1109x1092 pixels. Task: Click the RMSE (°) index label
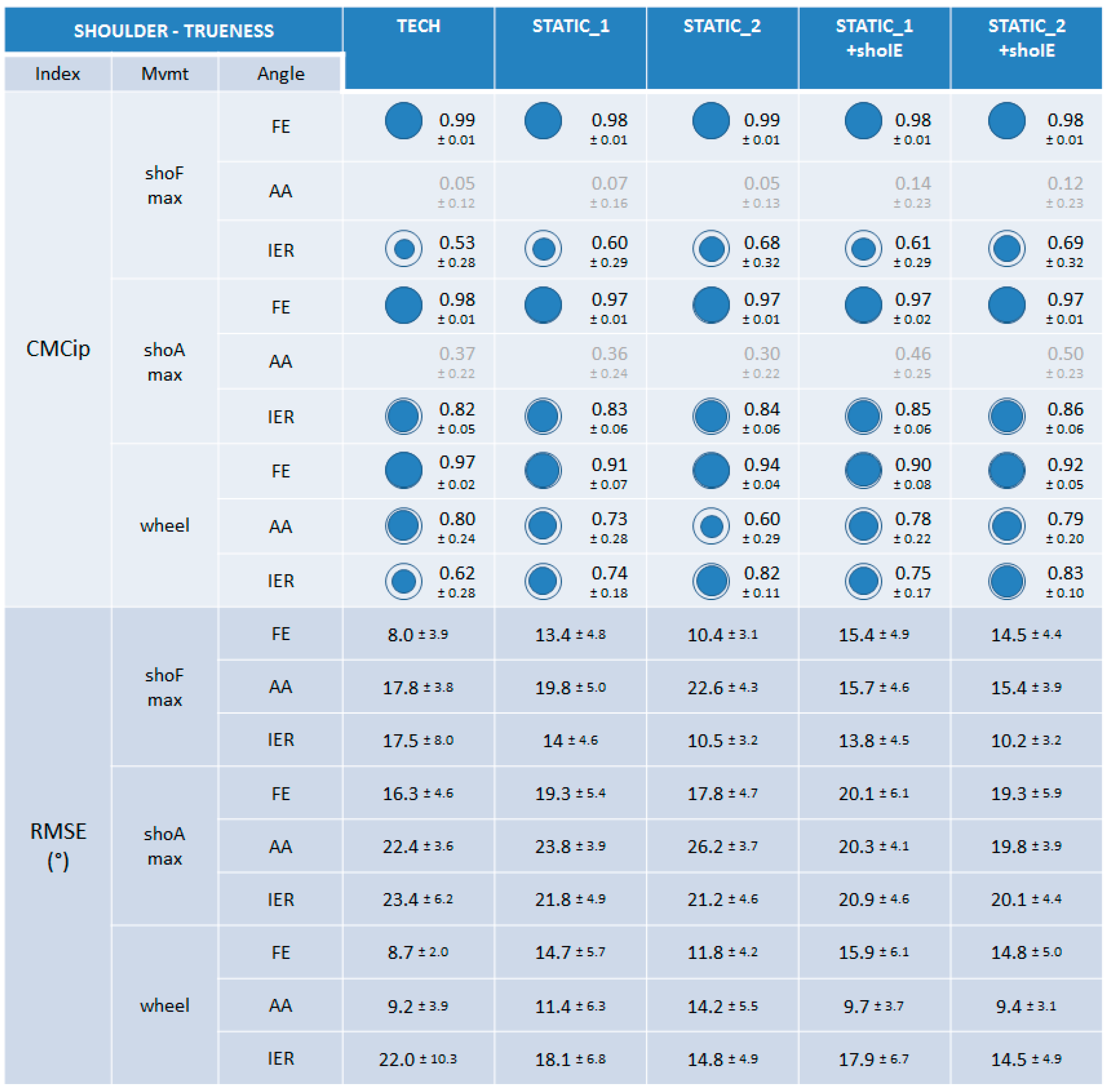pyautogui.click(x=58, y=844)
